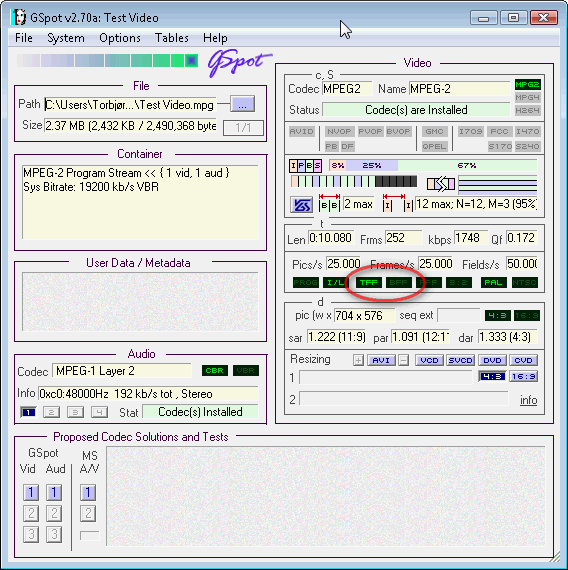Screen dimensions: 568x570
Task: Click the TFF field order indicator
Action: (x=369, y=282)
